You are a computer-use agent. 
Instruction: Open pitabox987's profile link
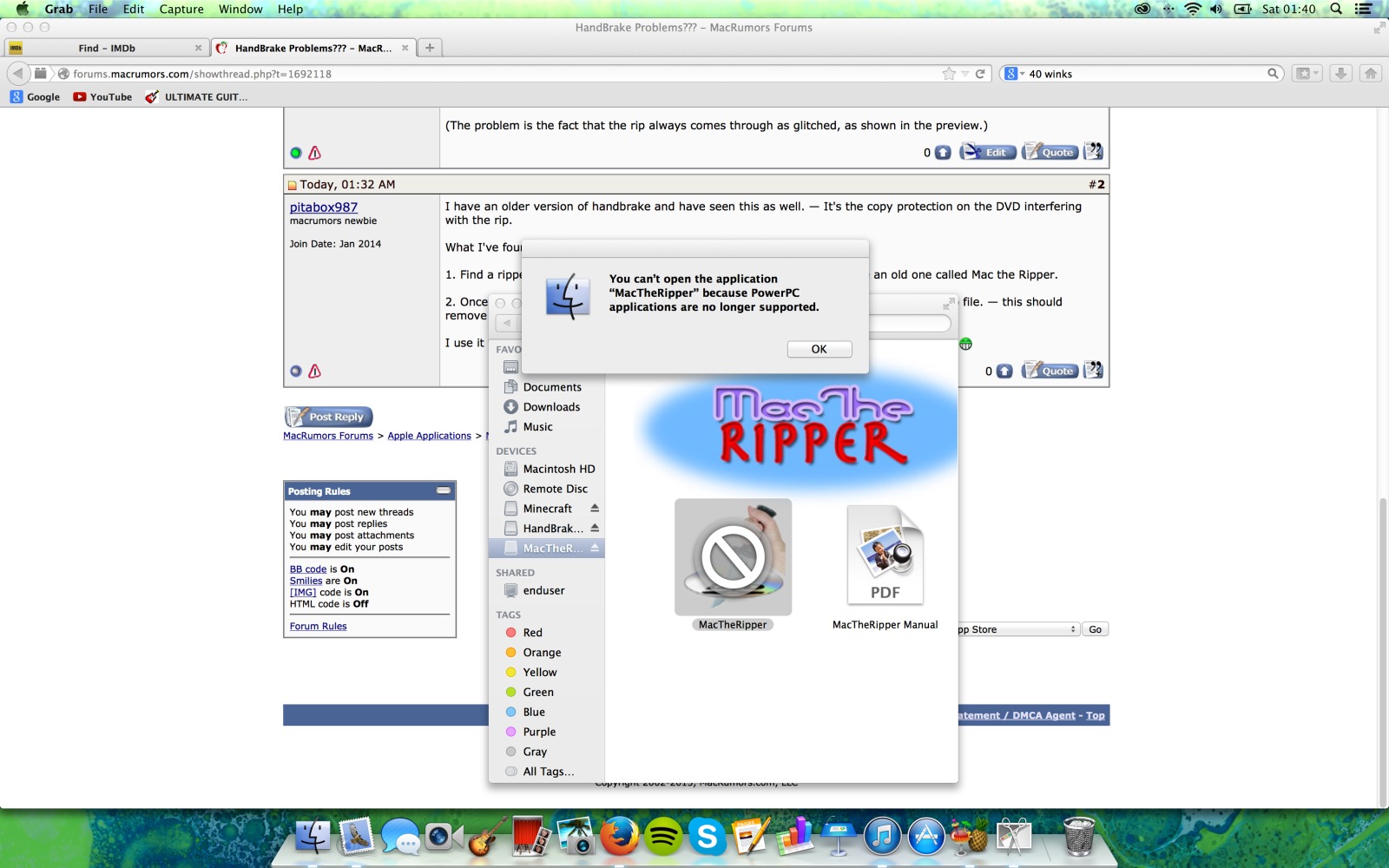click(x=324, y=207)
